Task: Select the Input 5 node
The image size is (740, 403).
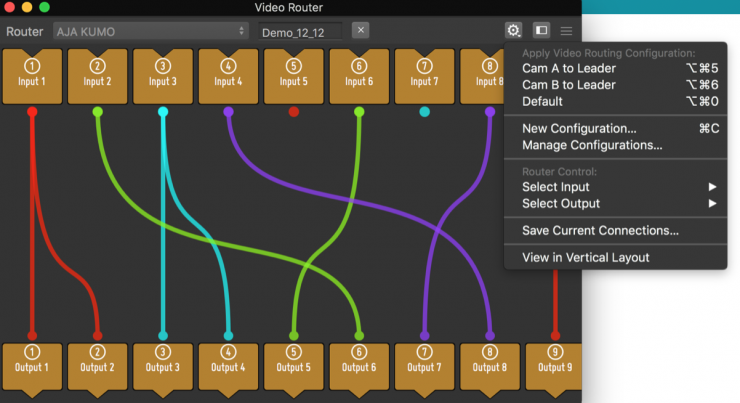Action: click(294, 75)
